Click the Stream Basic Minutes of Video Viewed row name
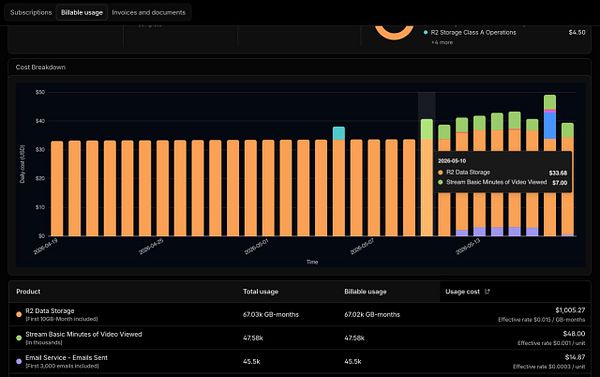 click(x=84, y=334)
